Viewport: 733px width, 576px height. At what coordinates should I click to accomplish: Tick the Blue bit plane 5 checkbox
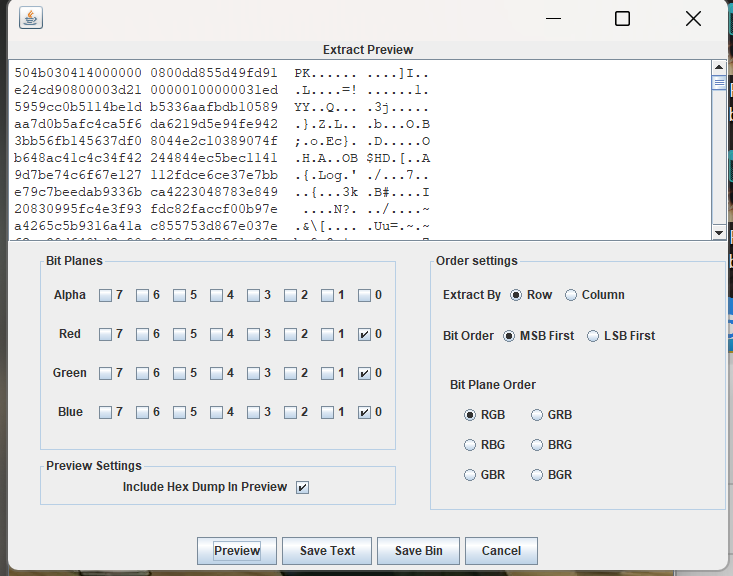180,412
